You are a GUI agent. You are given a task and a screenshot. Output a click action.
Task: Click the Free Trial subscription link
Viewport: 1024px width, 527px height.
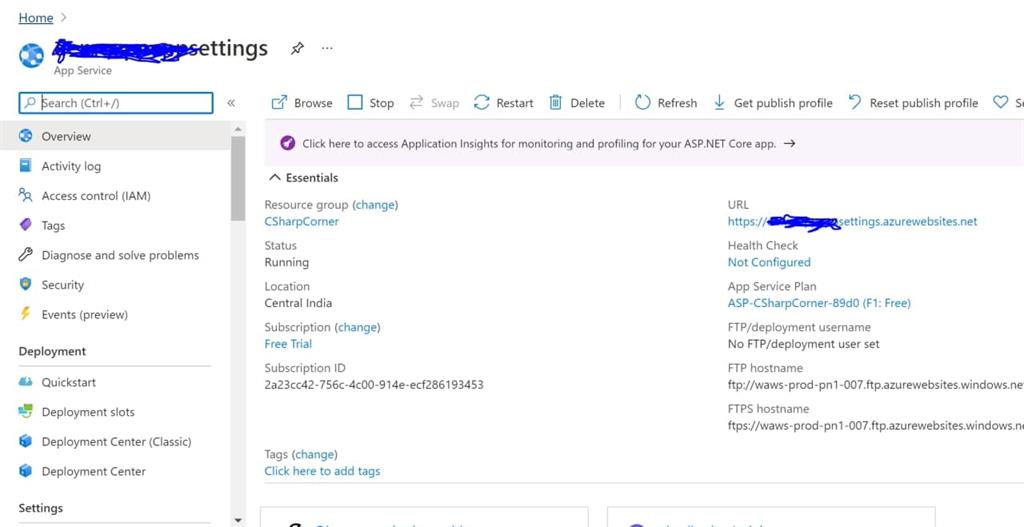[x=288, y=344]
